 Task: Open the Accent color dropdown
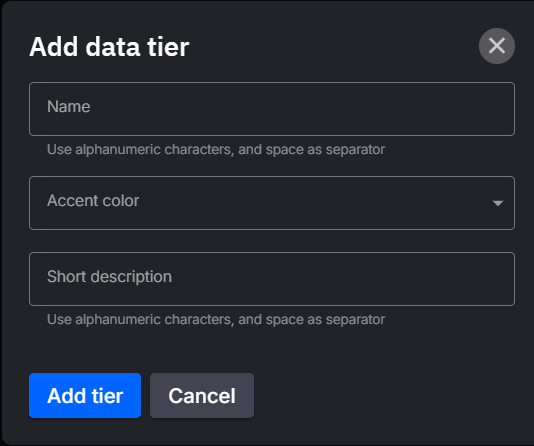pyautogui.click(x=272, y=203)
